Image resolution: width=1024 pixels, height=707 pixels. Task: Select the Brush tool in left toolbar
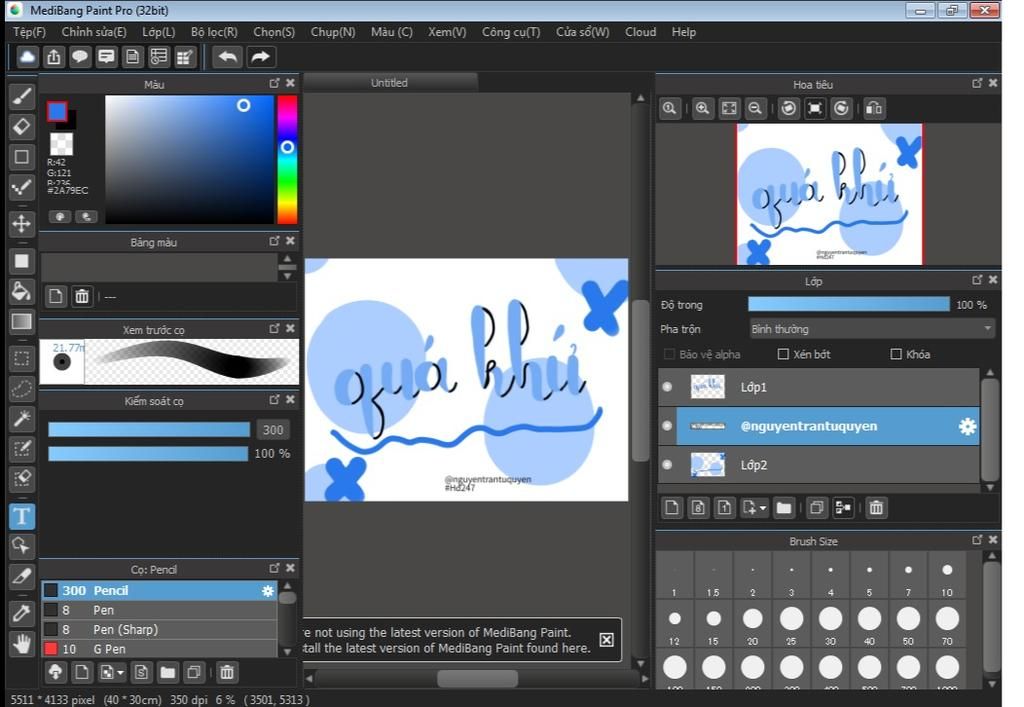22,97
